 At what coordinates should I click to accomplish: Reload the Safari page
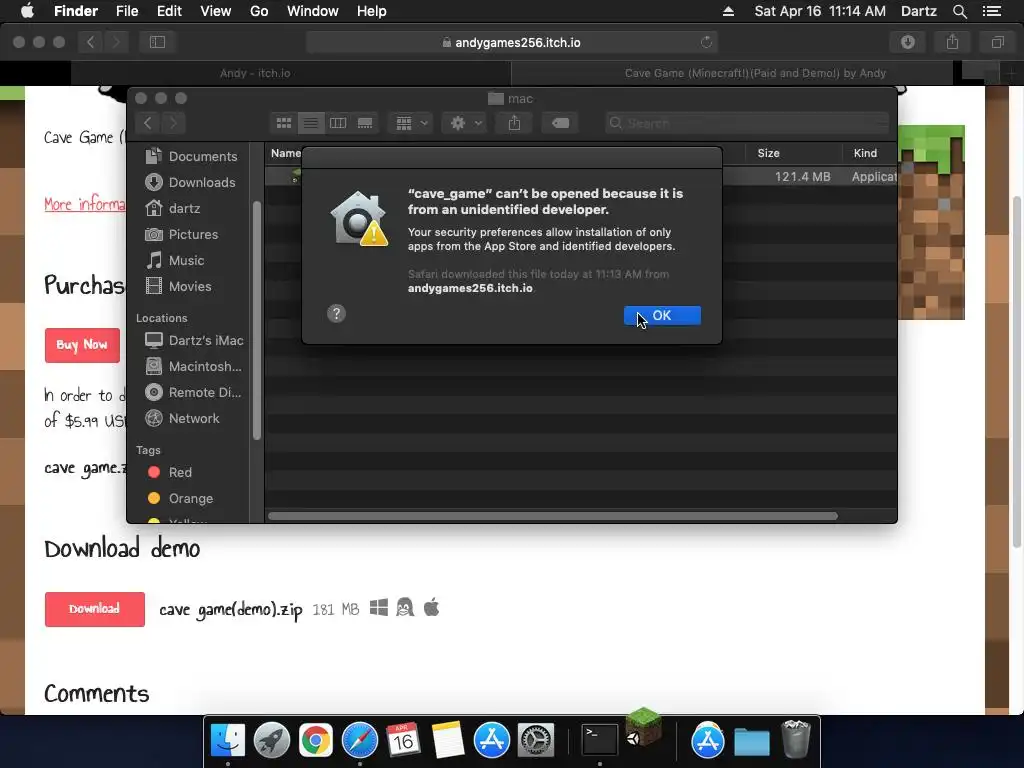[706, 42]
